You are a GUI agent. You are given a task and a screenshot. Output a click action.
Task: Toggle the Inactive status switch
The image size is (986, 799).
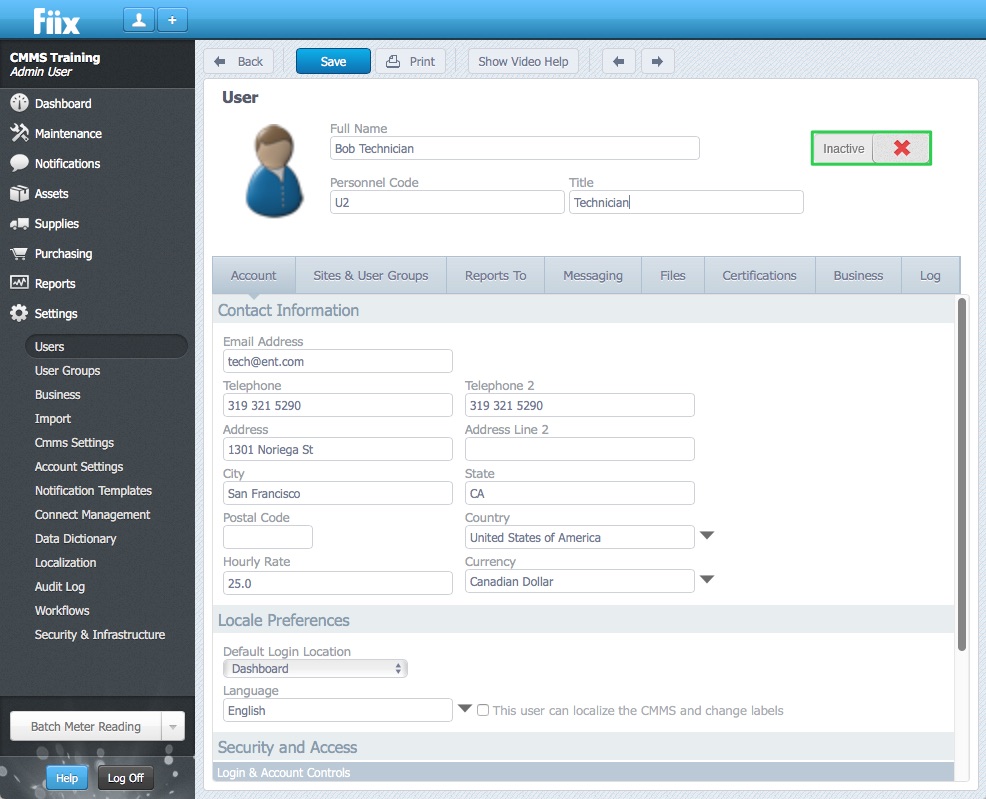pos(872,148)
